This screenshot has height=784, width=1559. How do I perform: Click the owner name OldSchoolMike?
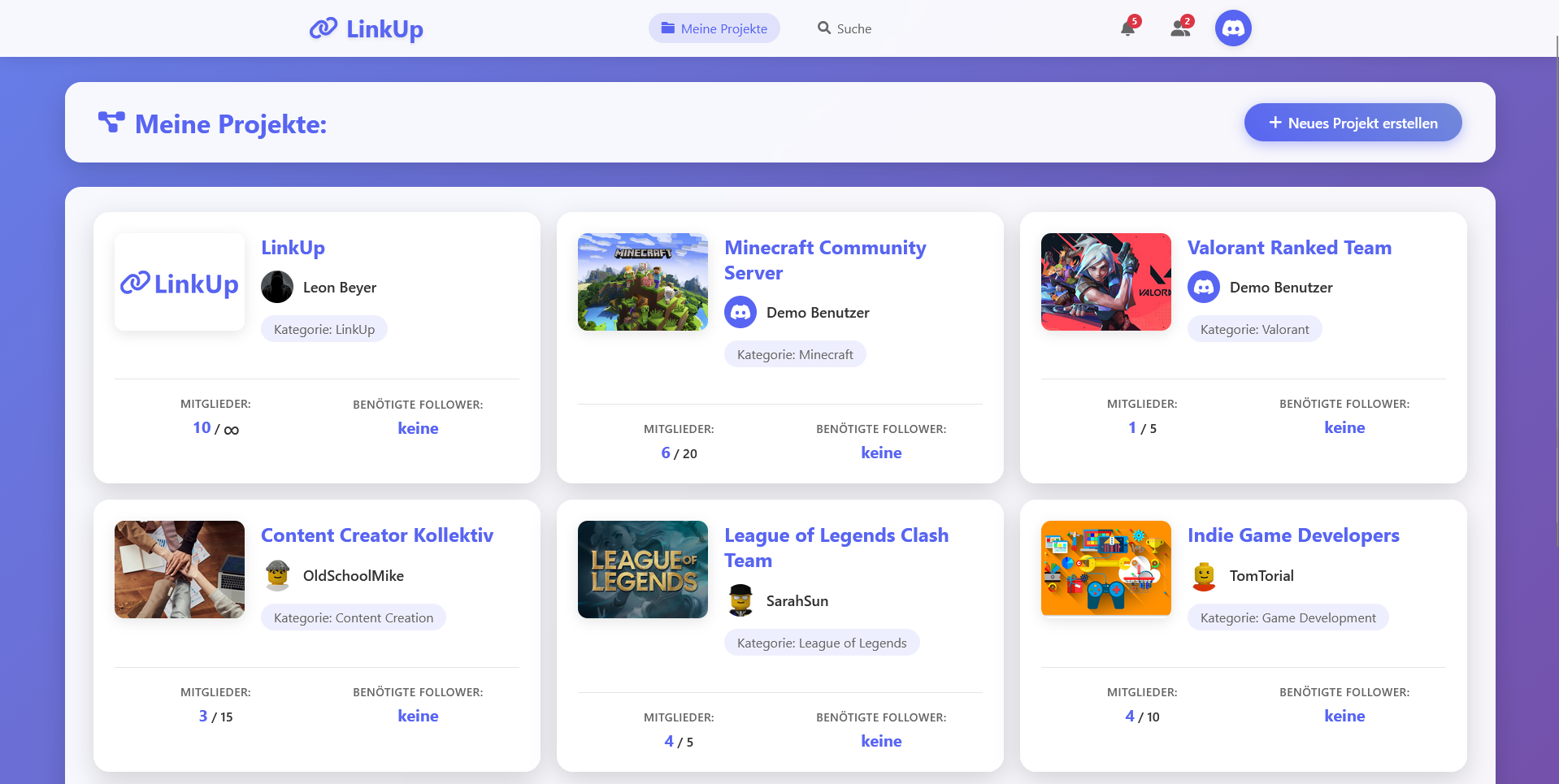pos(354,576)
